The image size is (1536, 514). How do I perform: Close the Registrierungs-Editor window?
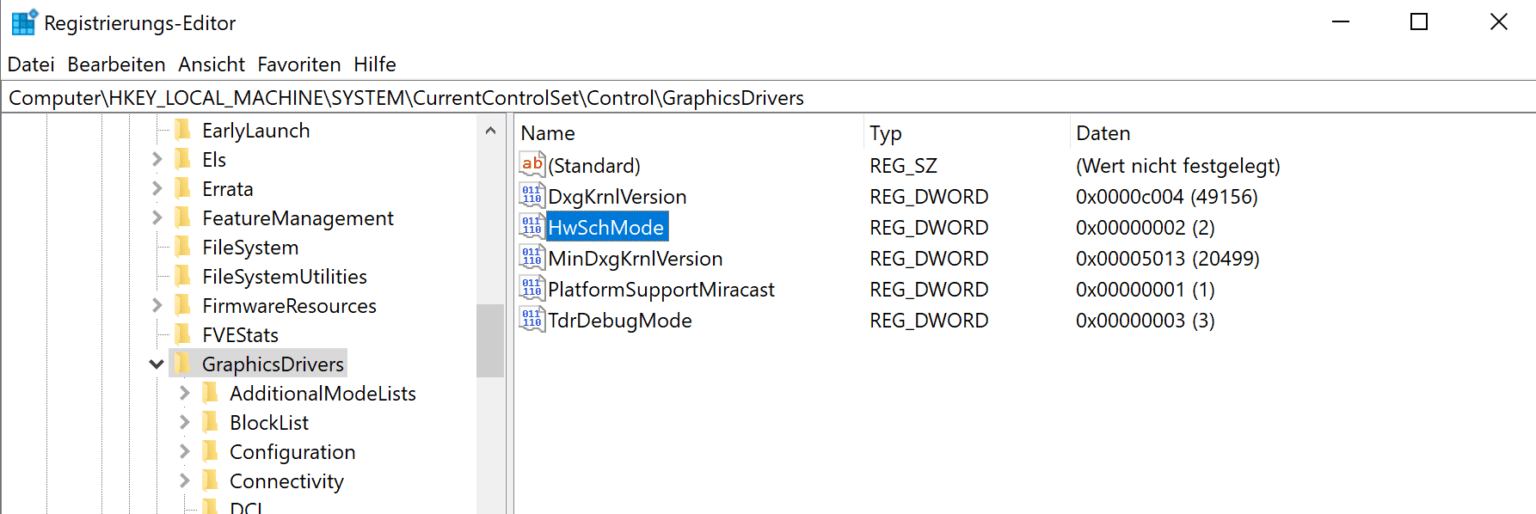point(1498,22)
